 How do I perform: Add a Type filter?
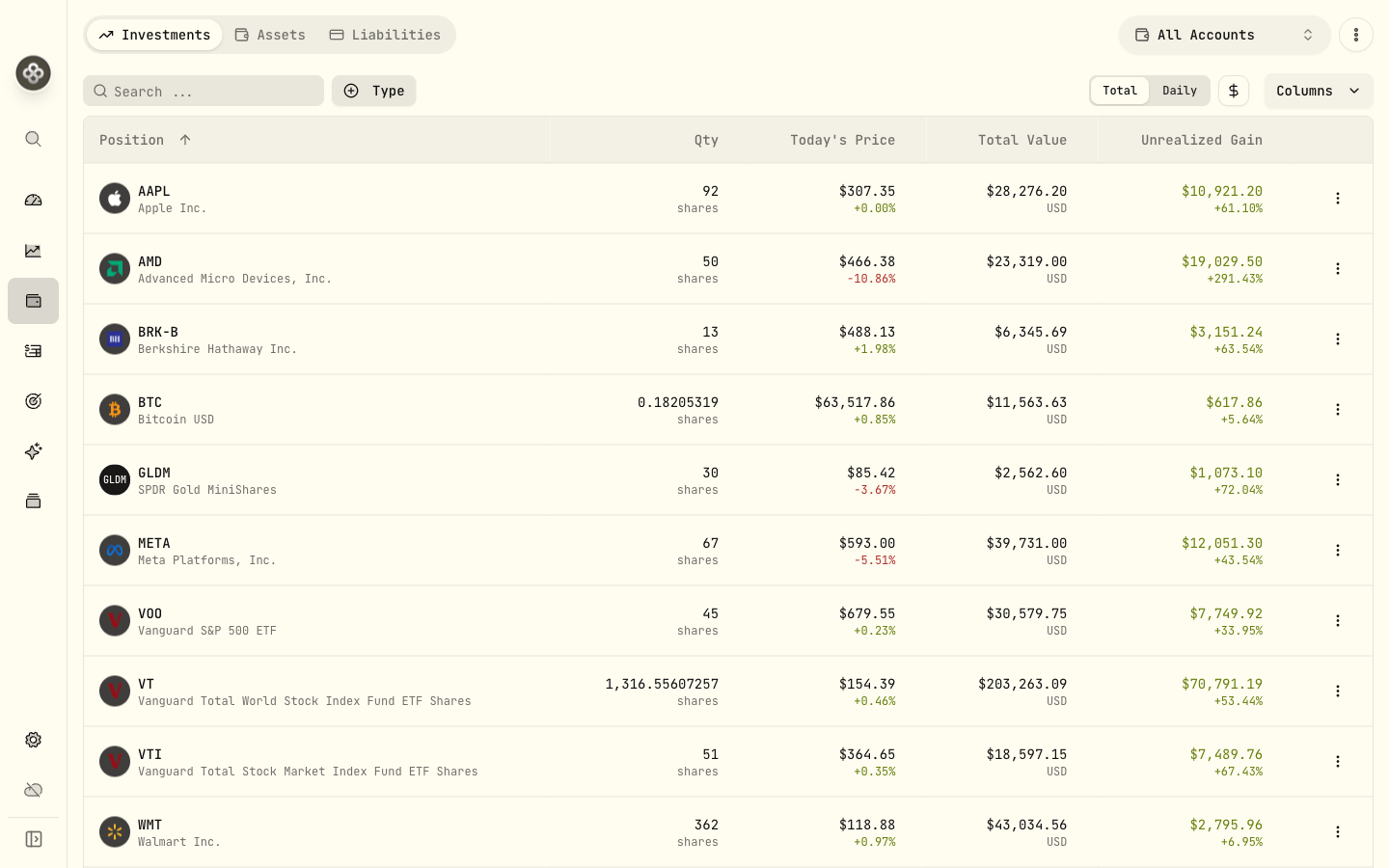[374, 91]
